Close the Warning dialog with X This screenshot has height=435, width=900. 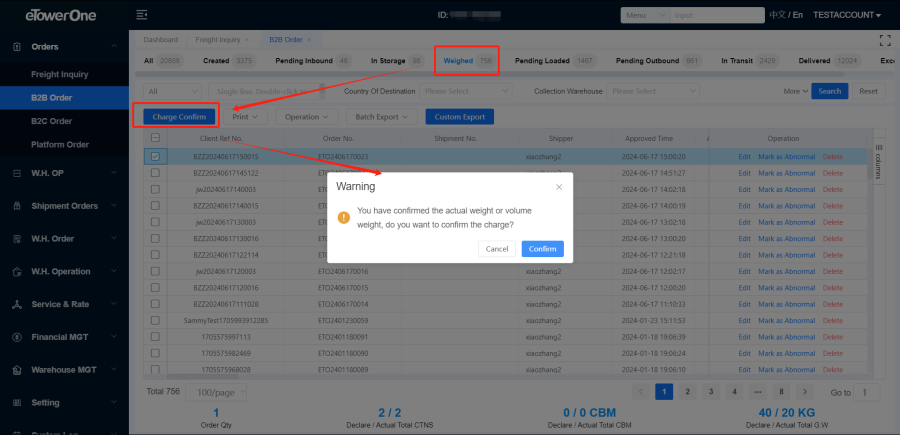(x=559, y=186)
